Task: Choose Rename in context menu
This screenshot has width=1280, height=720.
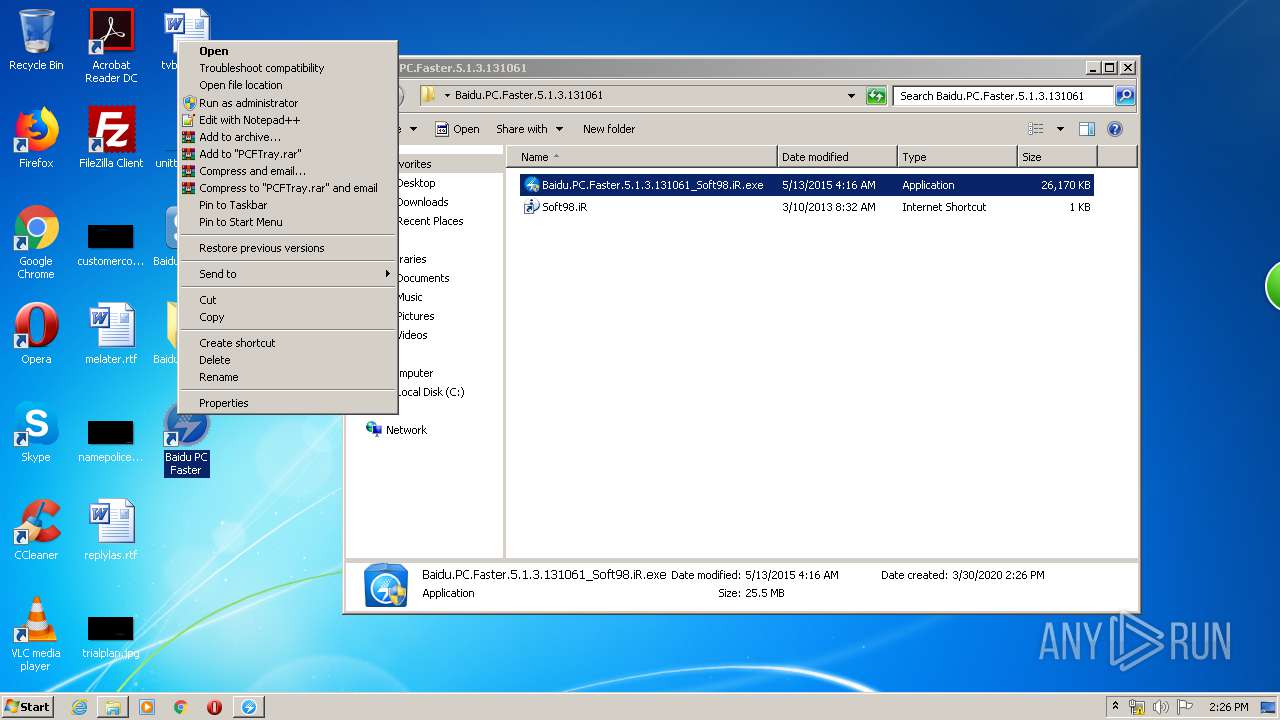Action: 288,377
